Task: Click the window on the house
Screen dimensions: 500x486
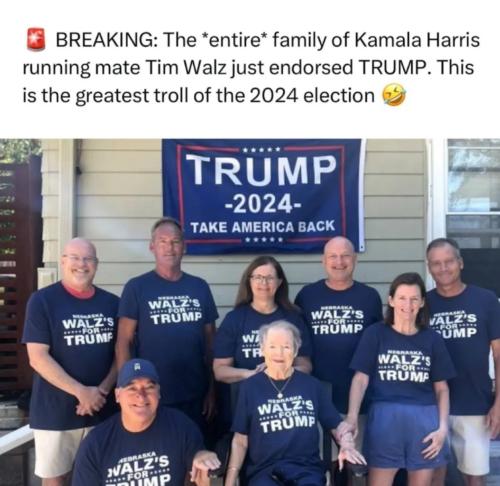Action: 473,193
